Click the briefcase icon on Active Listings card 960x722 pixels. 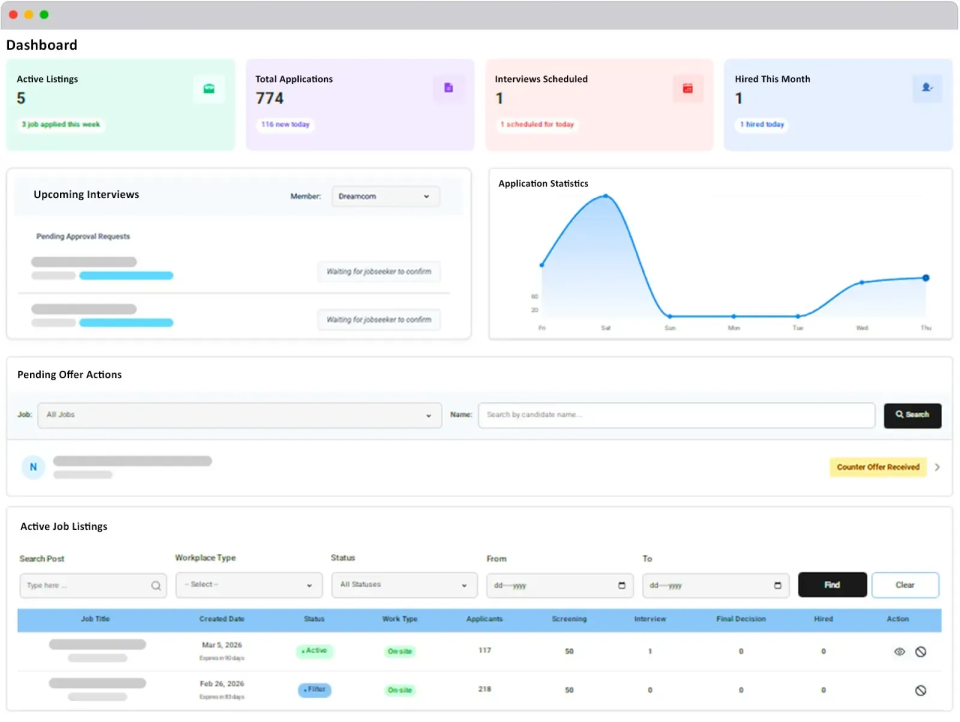point(209,88)
